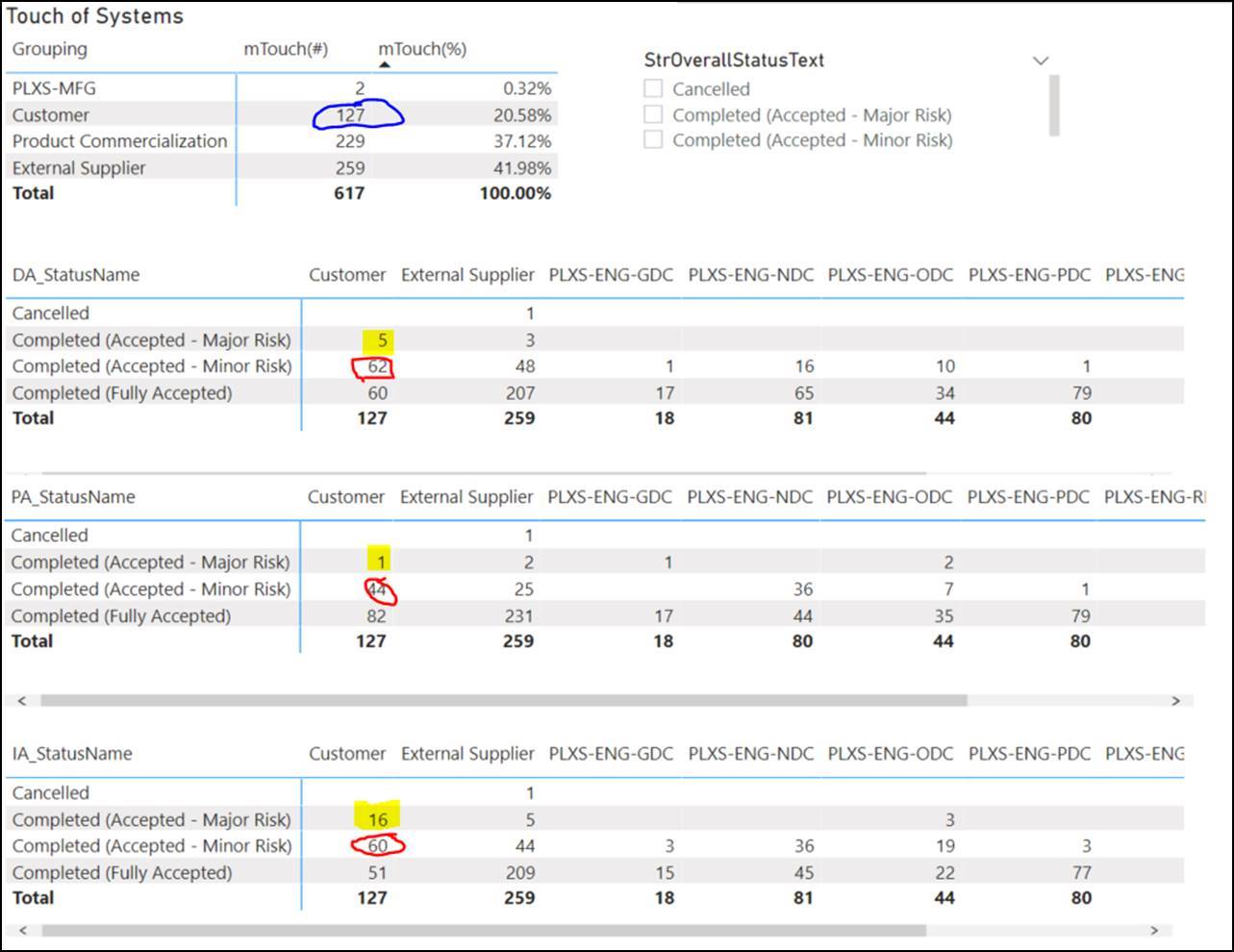The image size is (1234, 952).
Task: Click External Supplier value 209 in IA table
Action: click(519, 873)
